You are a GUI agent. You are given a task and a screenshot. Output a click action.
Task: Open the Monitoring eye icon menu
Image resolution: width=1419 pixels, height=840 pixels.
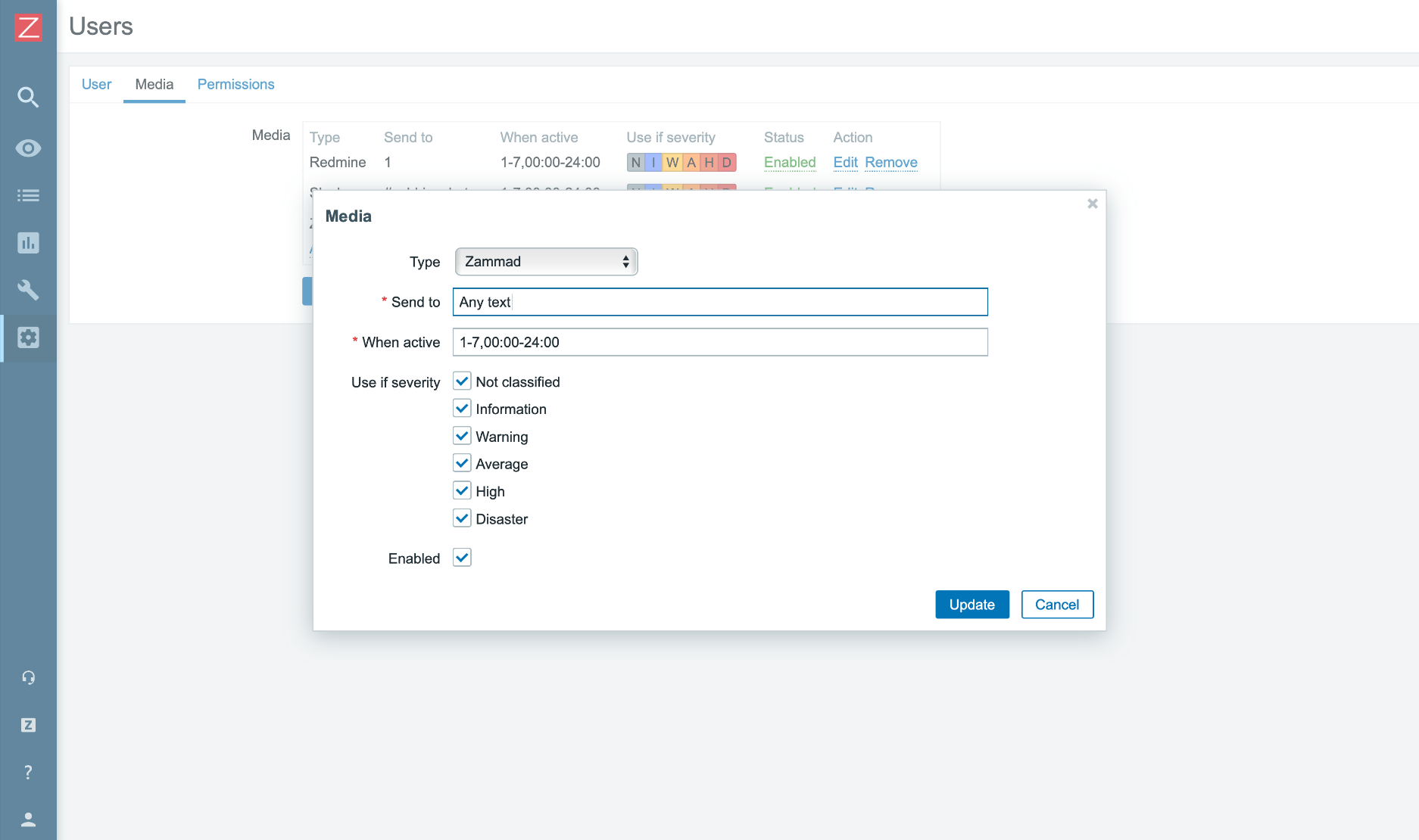point(28,148)
